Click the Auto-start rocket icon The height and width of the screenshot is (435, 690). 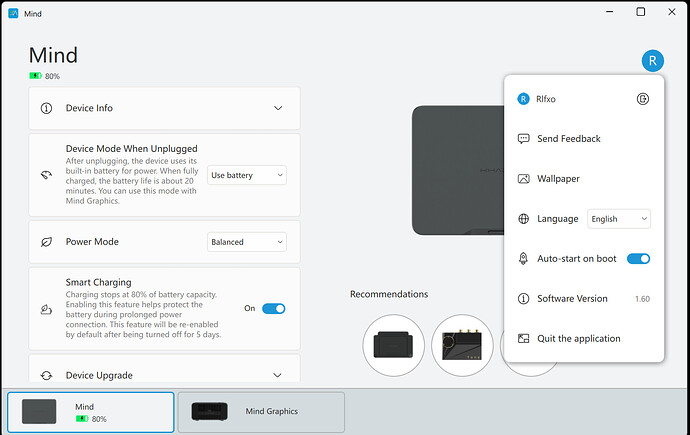point(523,259)
